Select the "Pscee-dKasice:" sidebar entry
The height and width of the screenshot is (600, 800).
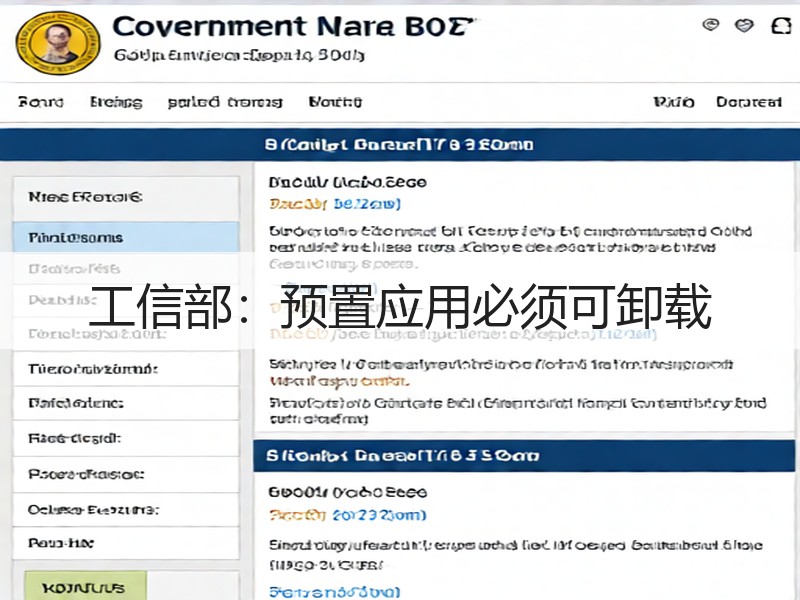point(126,474)
